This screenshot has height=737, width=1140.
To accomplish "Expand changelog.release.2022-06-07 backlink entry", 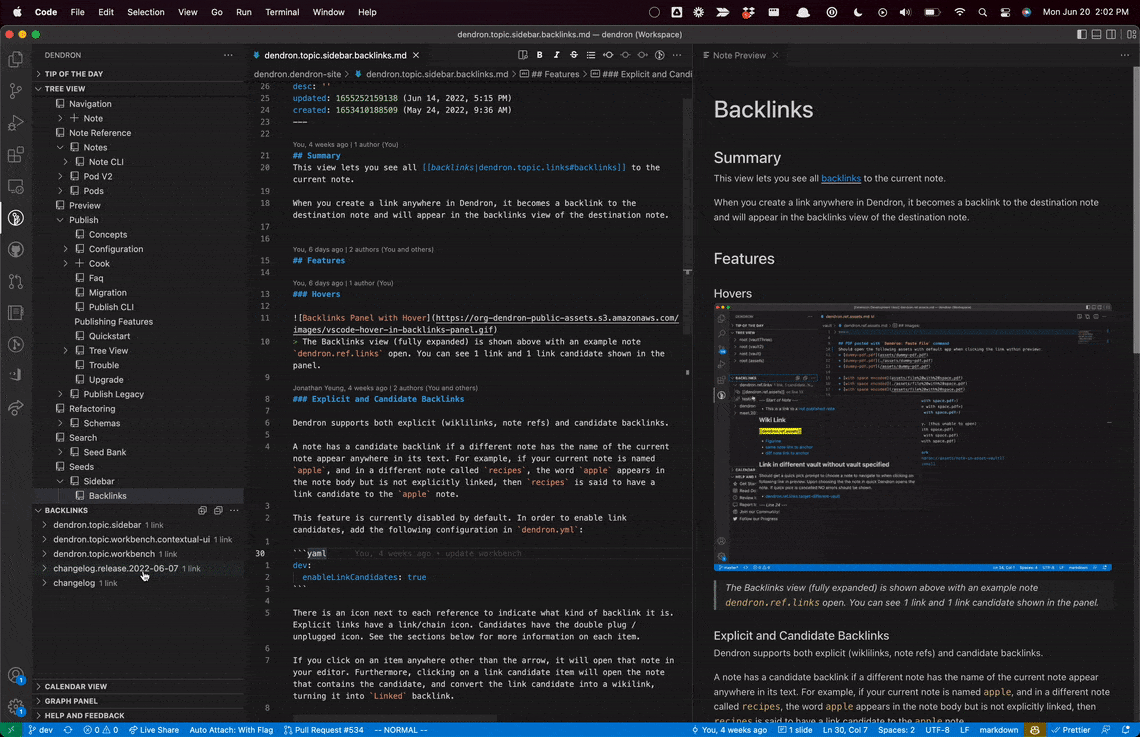I will coord(45,568).
